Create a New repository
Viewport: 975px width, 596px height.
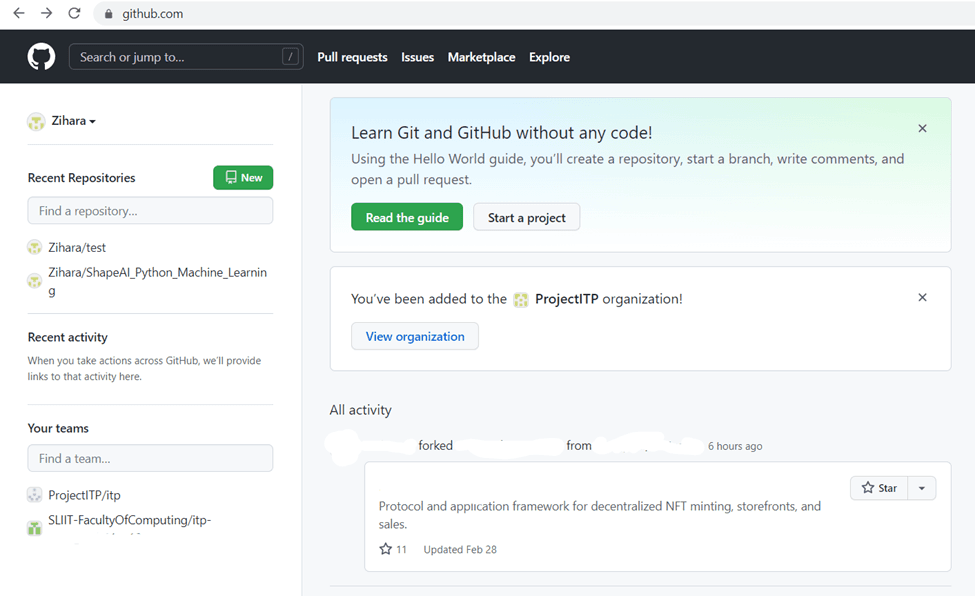click(x=243, y=177)
